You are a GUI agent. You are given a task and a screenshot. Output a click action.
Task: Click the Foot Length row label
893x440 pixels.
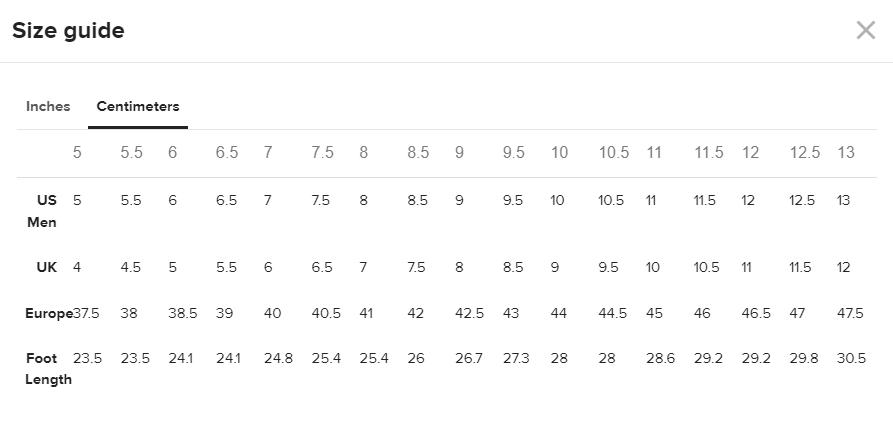click(x=48, y=369)
